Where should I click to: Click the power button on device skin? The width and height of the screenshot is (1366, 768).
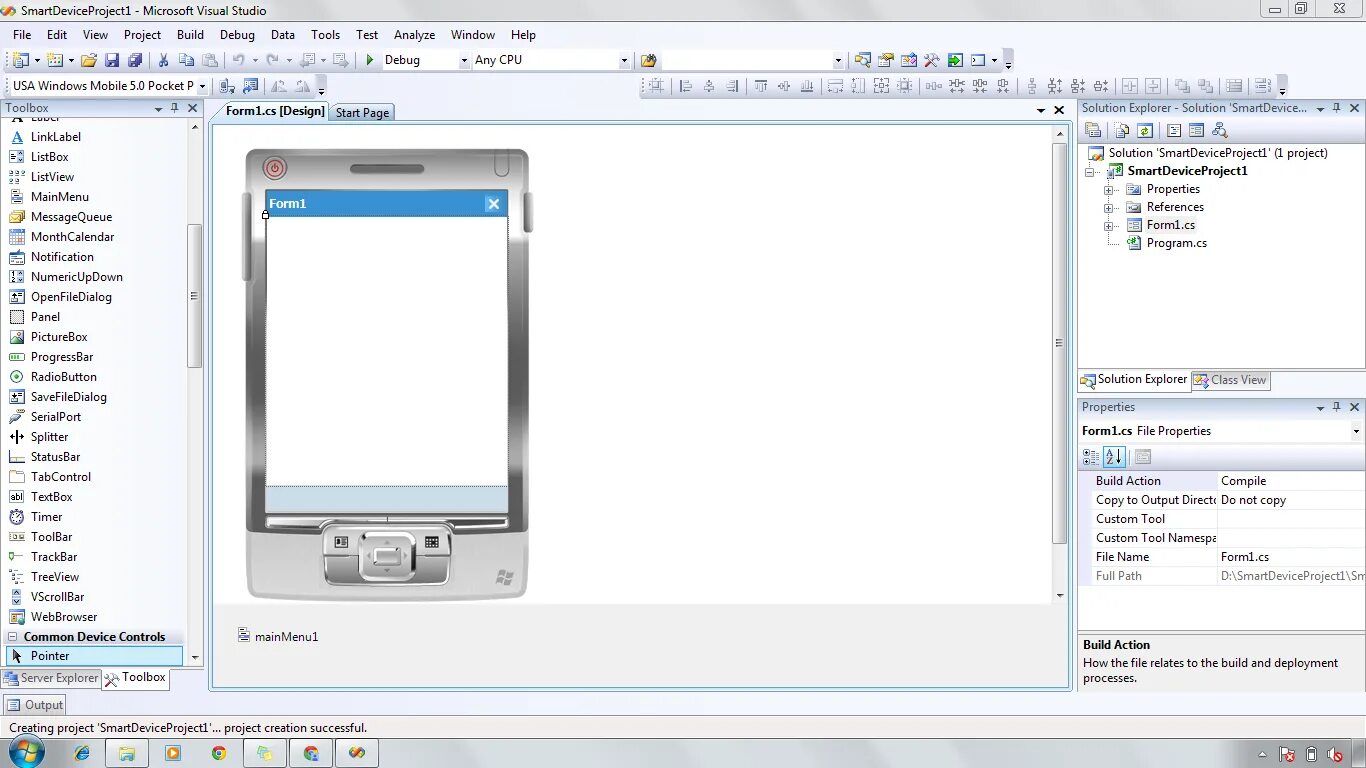(275, 168)
